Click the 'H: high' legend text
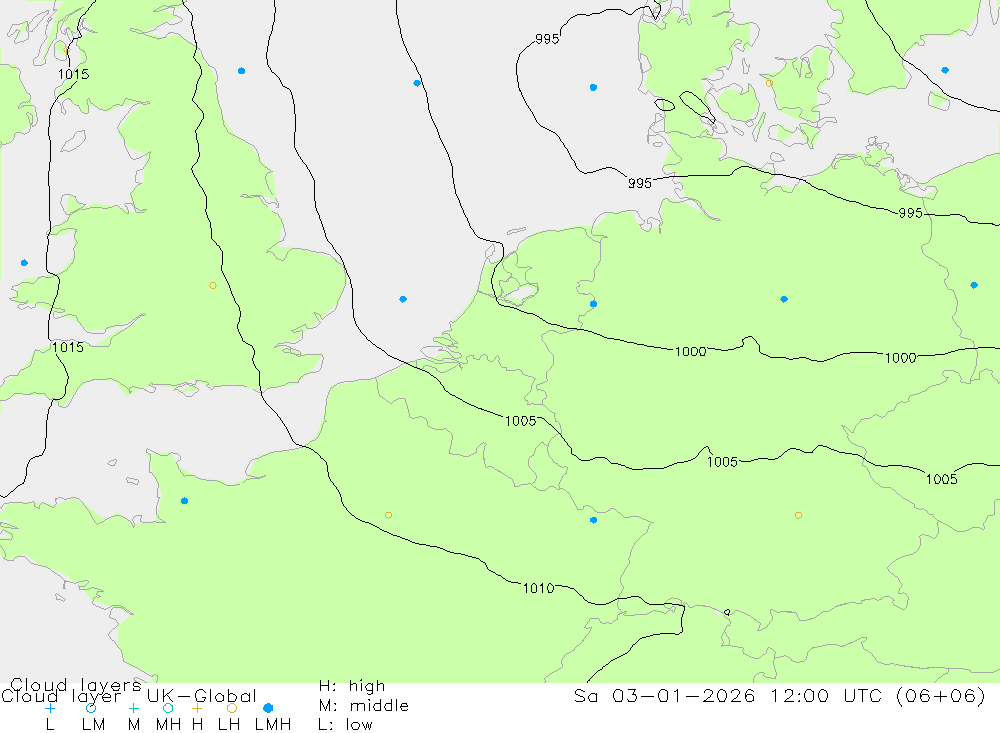 tap(352, 686)
